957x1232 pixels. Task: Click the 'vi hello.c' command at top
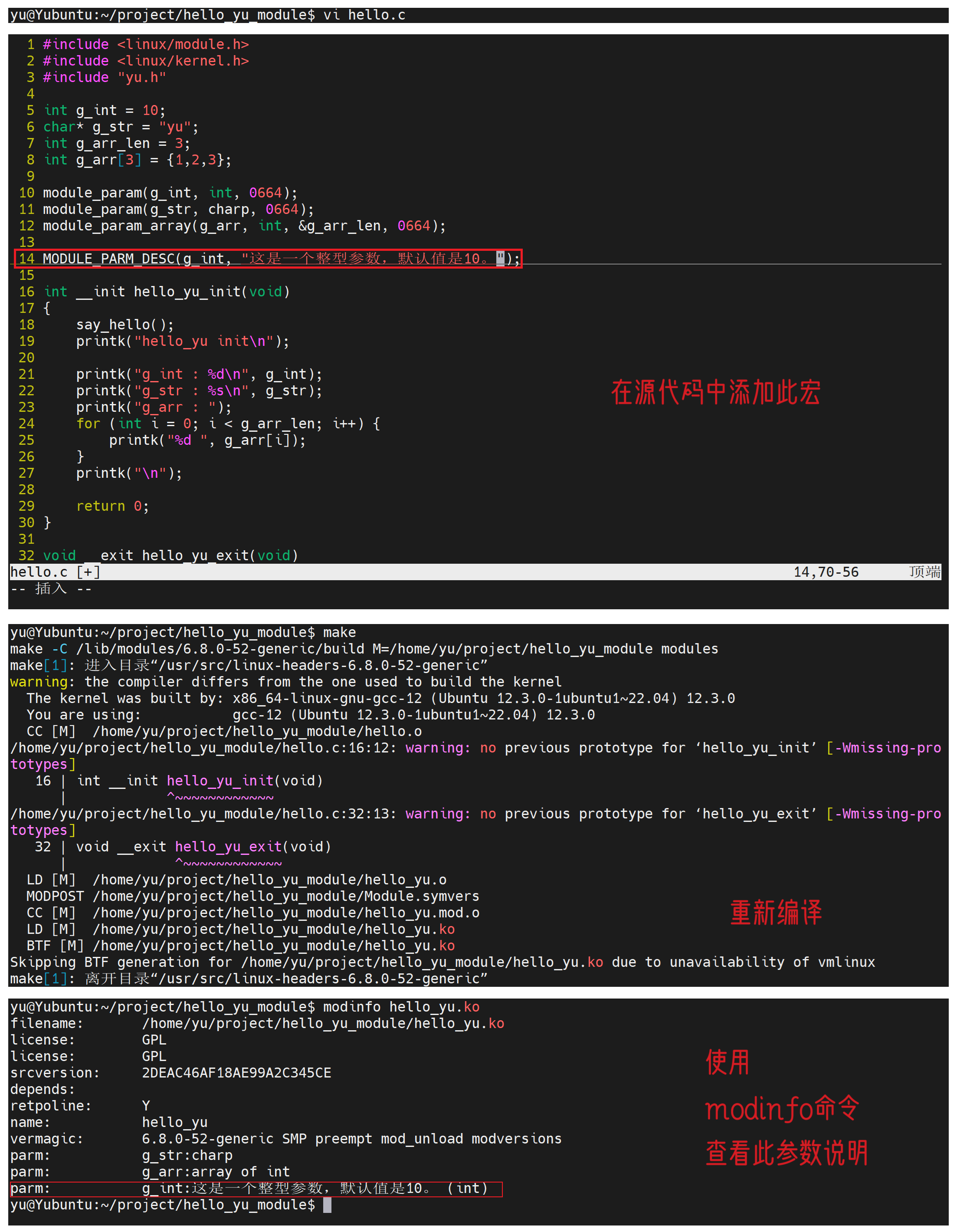click(364, 15)
